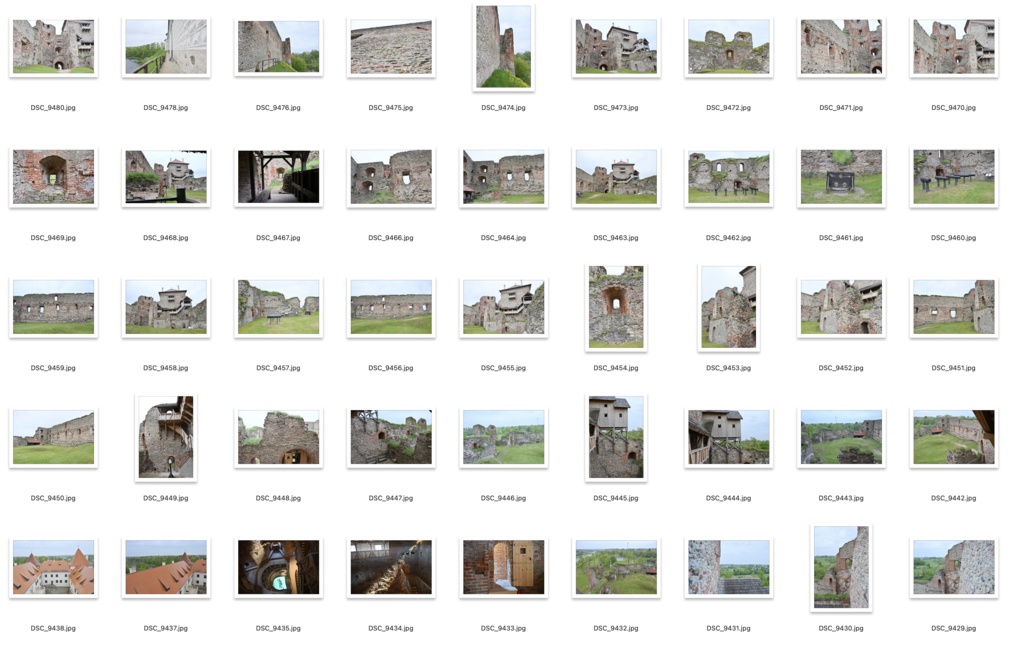
Task: Select the DSC_9457.jpg thumbnail
Action: click(278, 307)
